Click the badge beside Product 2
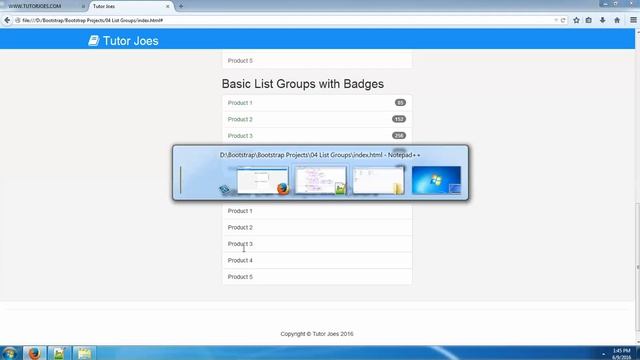This screenshot has height=360, width=640. pyautogui.click(x=399, y=119)
